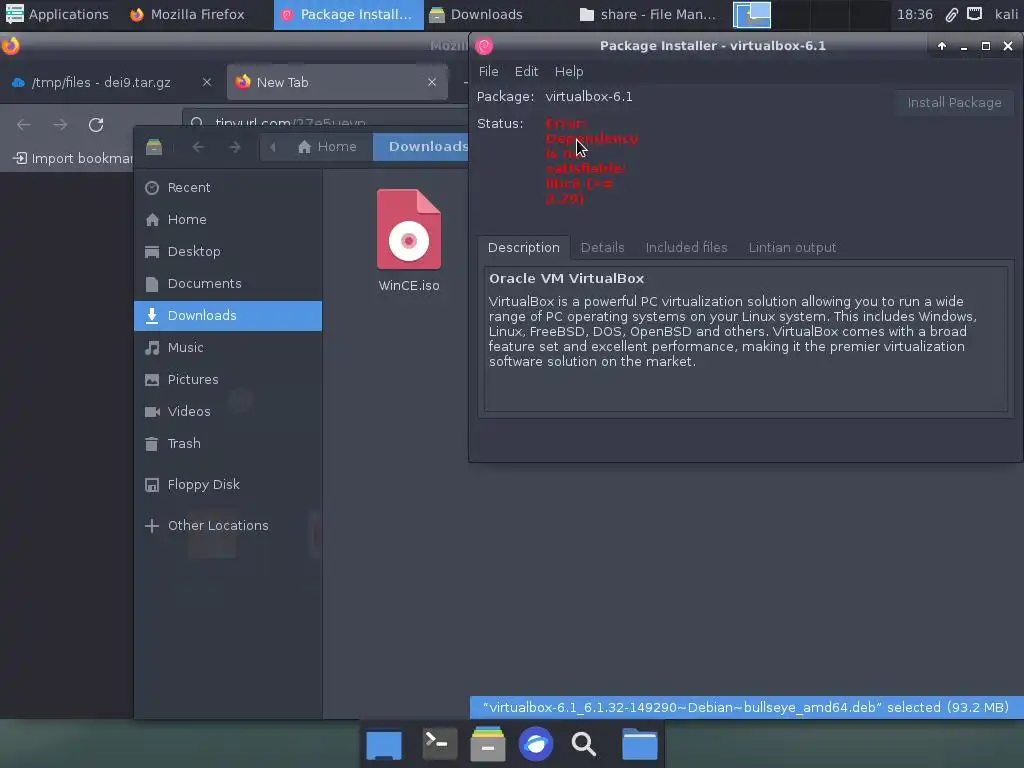Open the File menu in Package Installer
Screen dimensions: 1024x768
(488, 72)
